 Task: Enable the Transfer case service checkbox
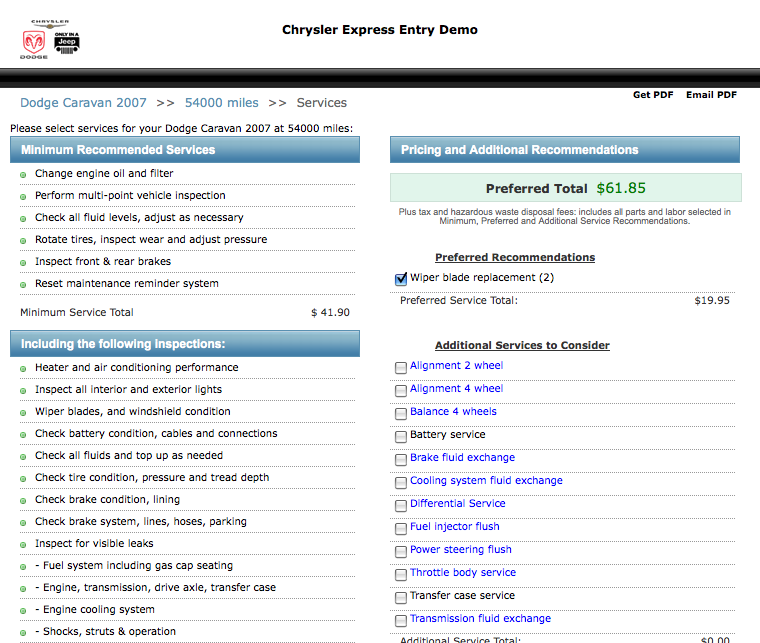(x=401, y=598)
